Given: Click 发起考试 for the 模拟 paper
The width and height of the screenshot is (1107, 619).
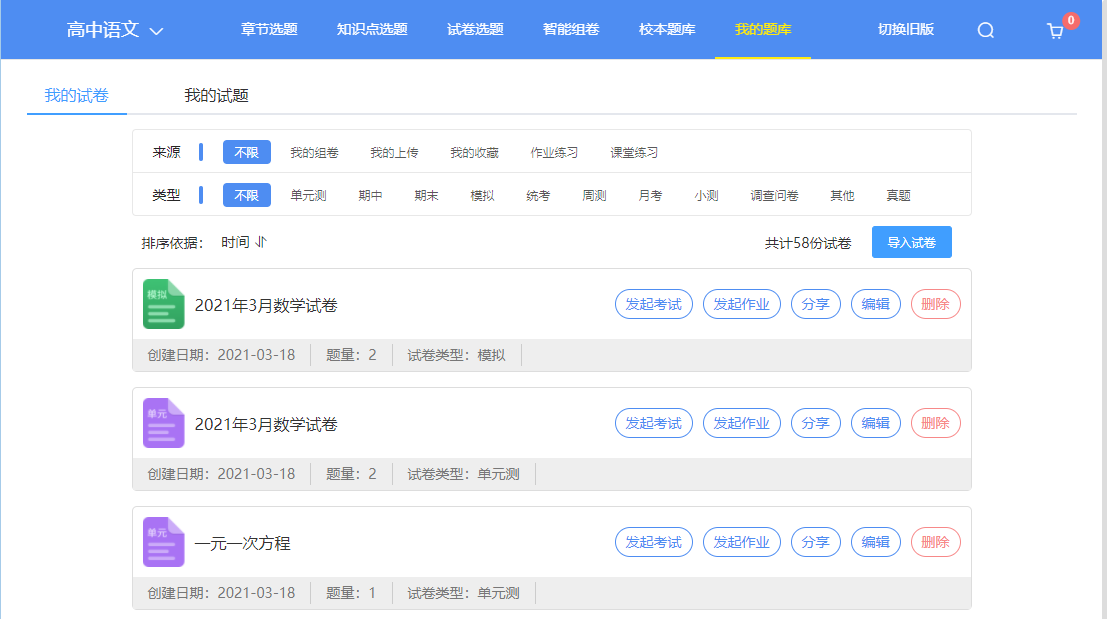Looking at the screenshot, I should pyautogui.click(x=653, y=304).
